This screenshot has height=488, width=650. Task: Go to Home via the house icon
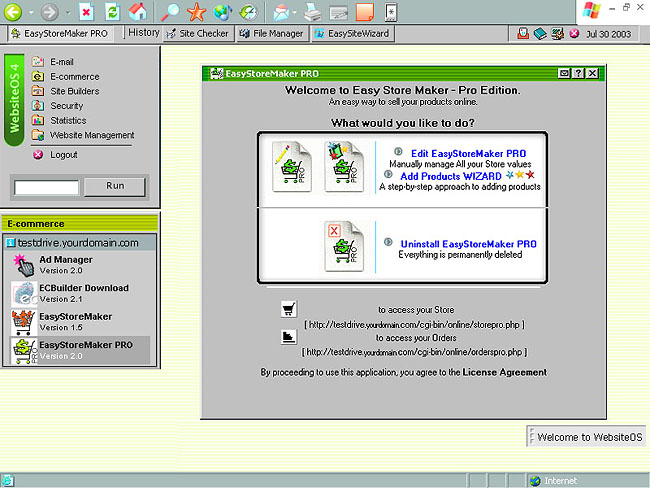(x=138, y=11)
